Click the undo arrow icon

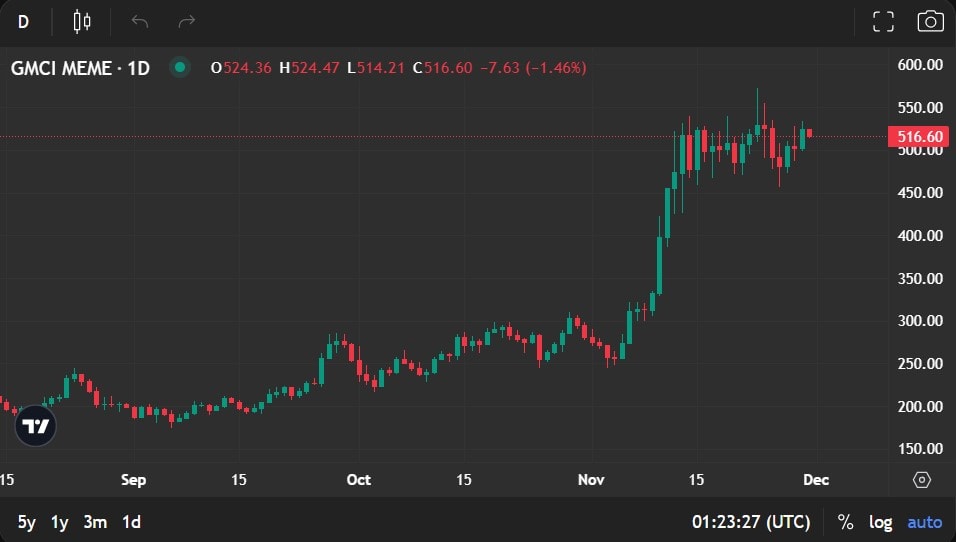140,21
